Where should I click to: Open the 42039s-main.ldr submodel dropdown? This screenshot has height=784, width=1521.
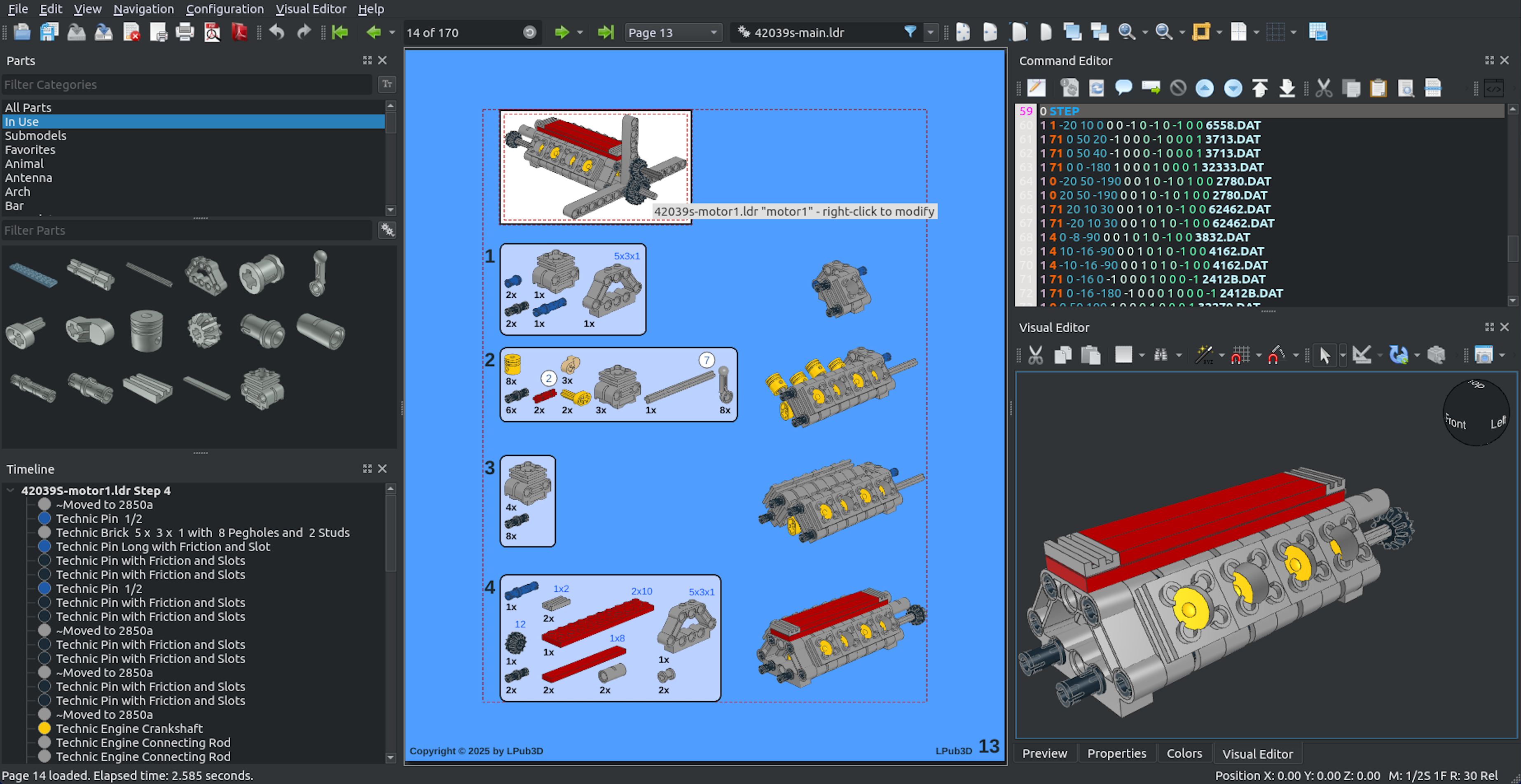coord(931,32)
